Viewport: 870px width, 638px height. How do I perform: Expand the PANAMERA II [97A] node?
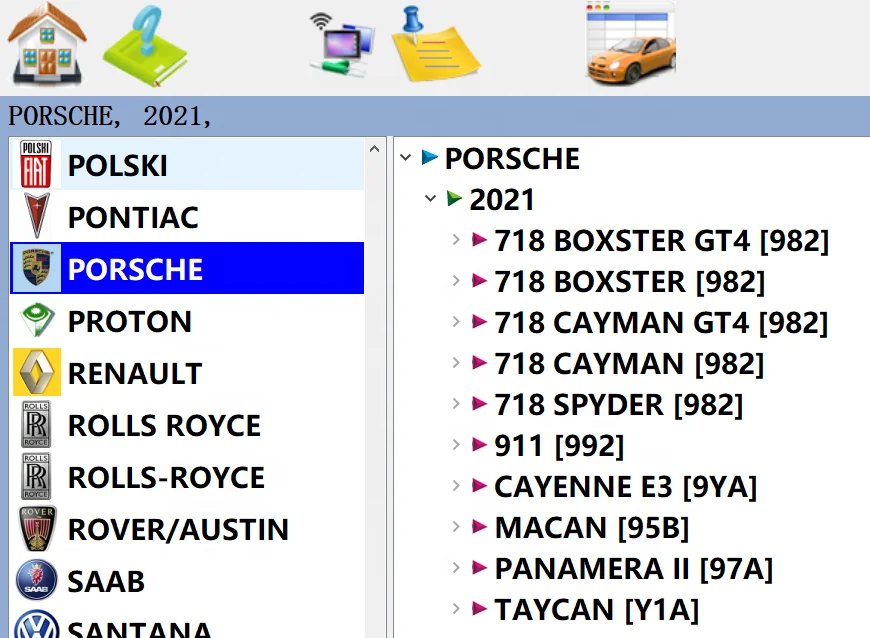(456, 568)
